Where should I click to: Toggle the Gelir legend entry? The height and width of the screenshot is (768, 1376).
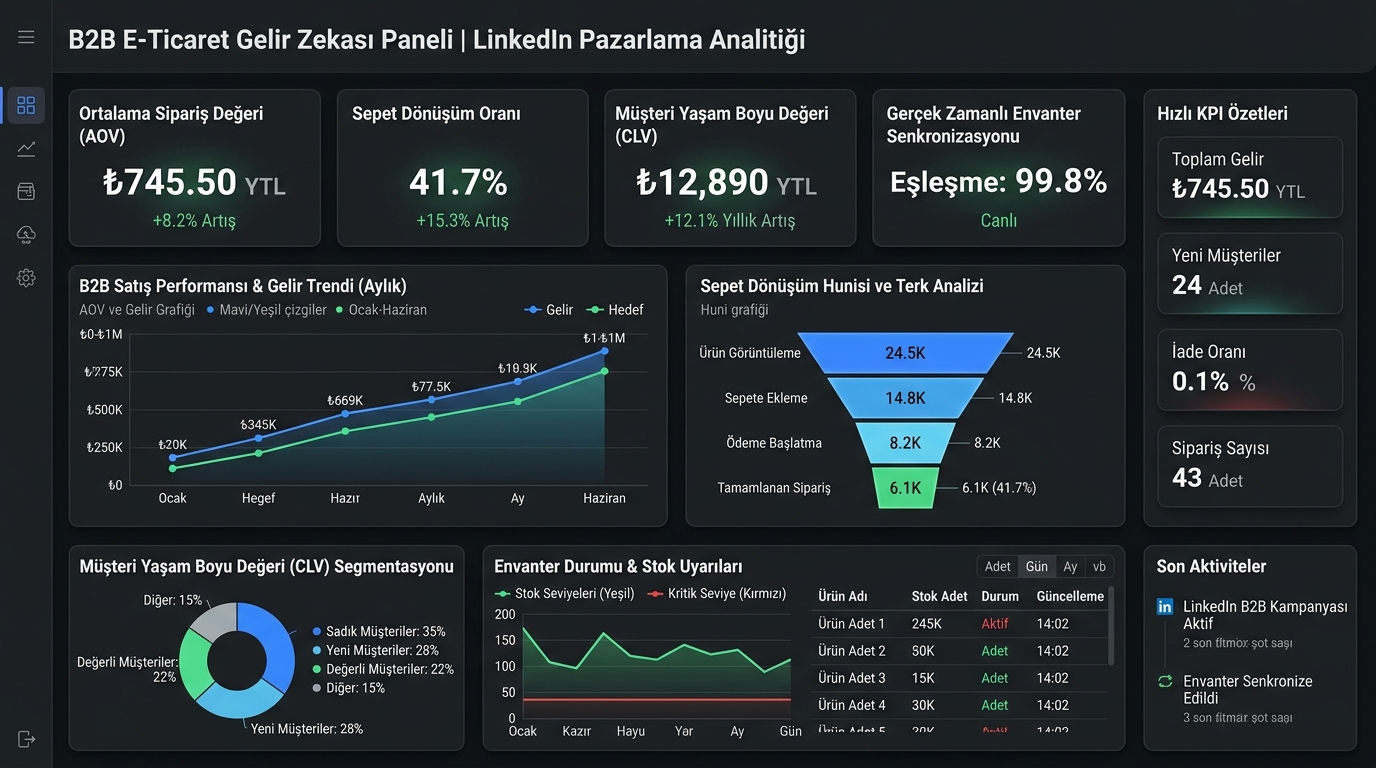pos(549,310)
